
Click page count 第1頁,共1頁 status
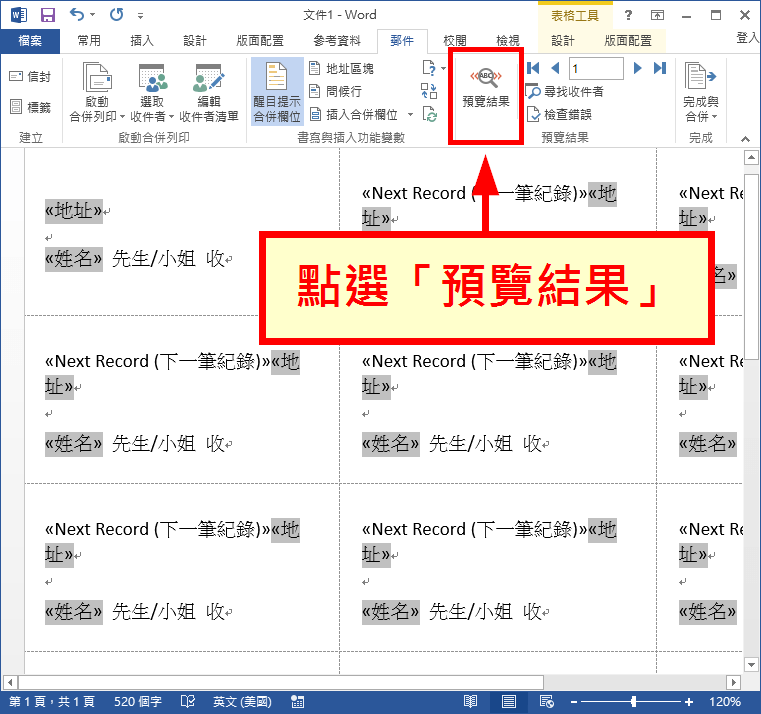(52, 701)
